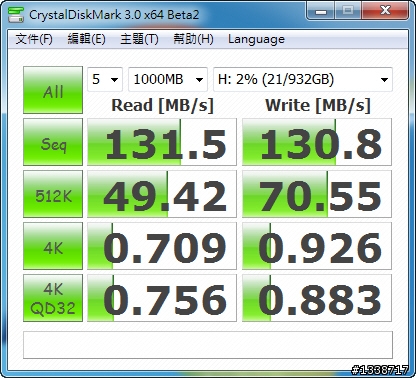The width and height of the screenshot is (416, 378).
Task: Open the test count dropdown showing 5
Action: [x=105, y=79]
